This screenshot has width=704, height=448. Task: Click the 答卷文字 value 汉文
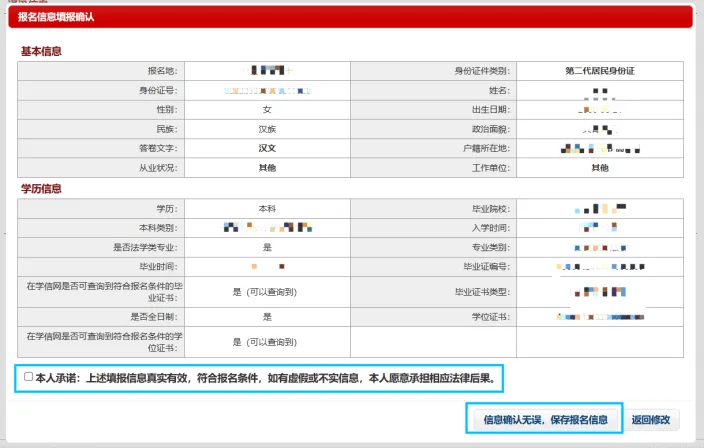pyautogui.click(x=267, y=148)
